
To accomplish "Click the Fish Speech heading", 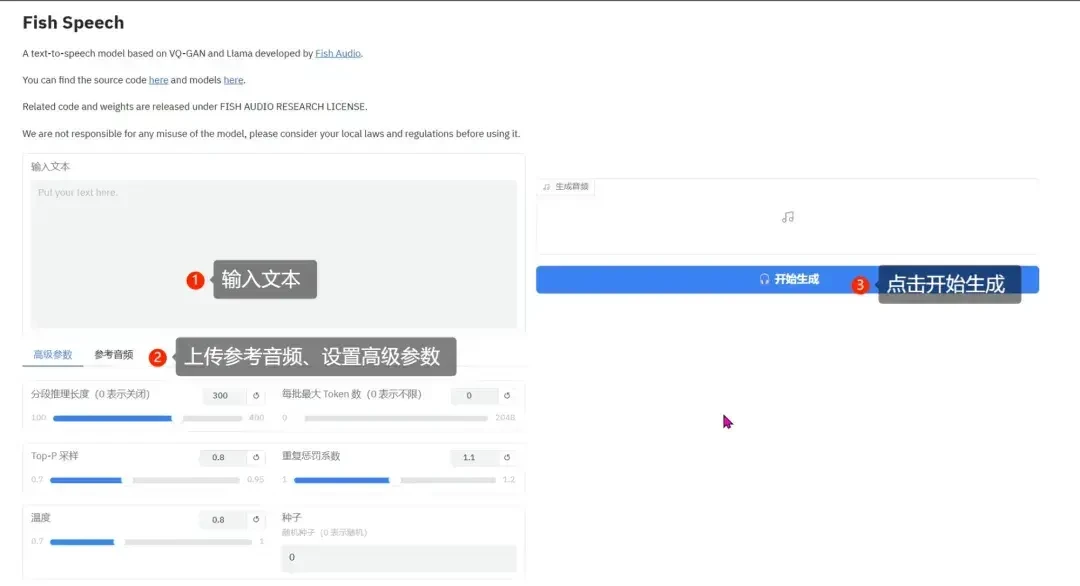I will point(73,23).
